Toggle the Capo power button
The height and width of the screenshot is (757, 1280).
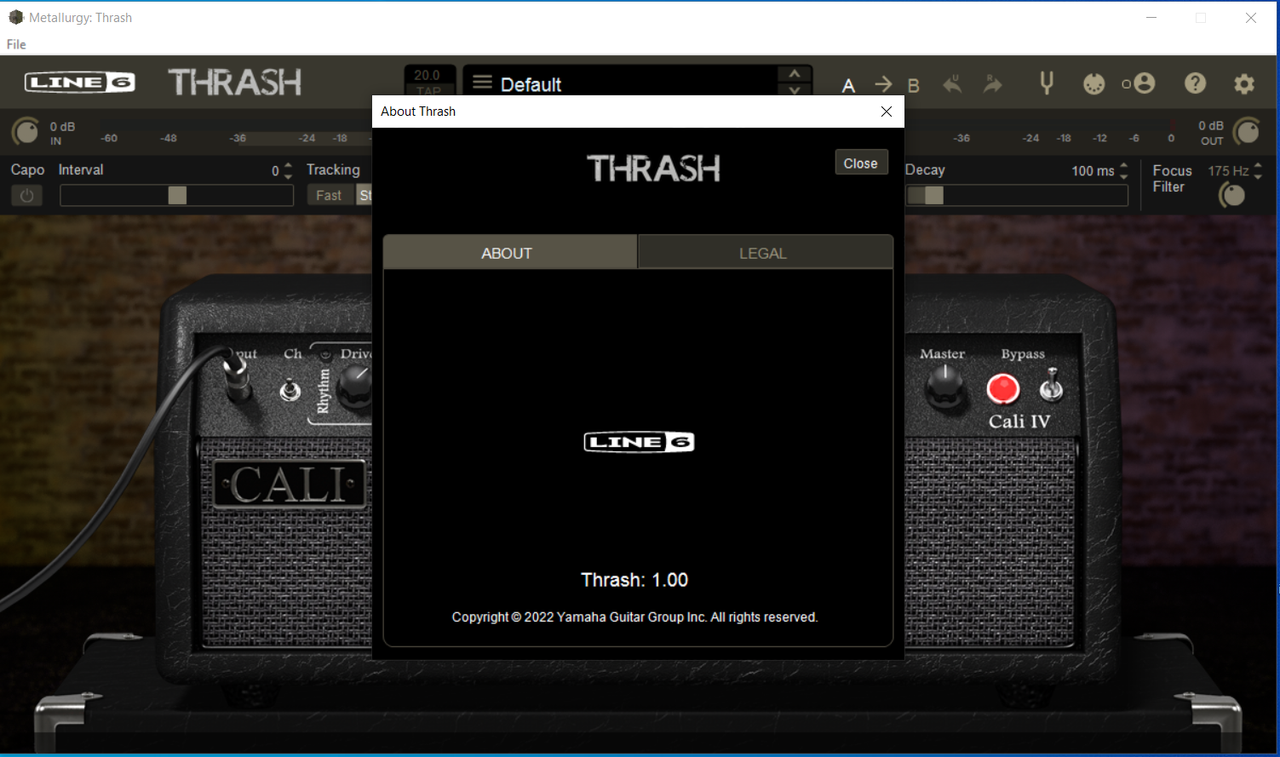tap(27, 195)
